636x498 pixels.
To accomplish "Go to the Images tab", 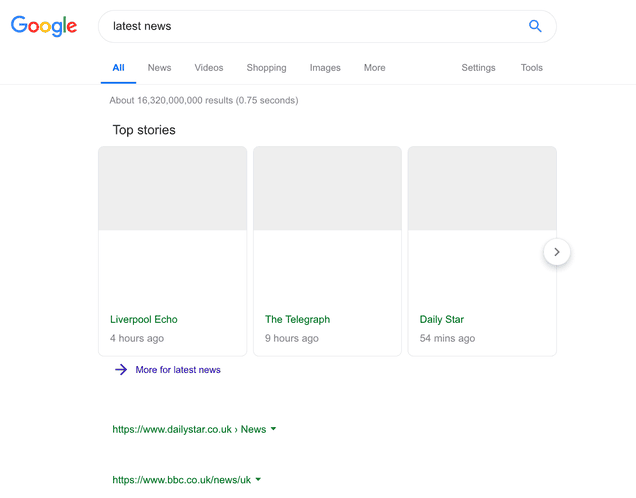I will 325,68.
